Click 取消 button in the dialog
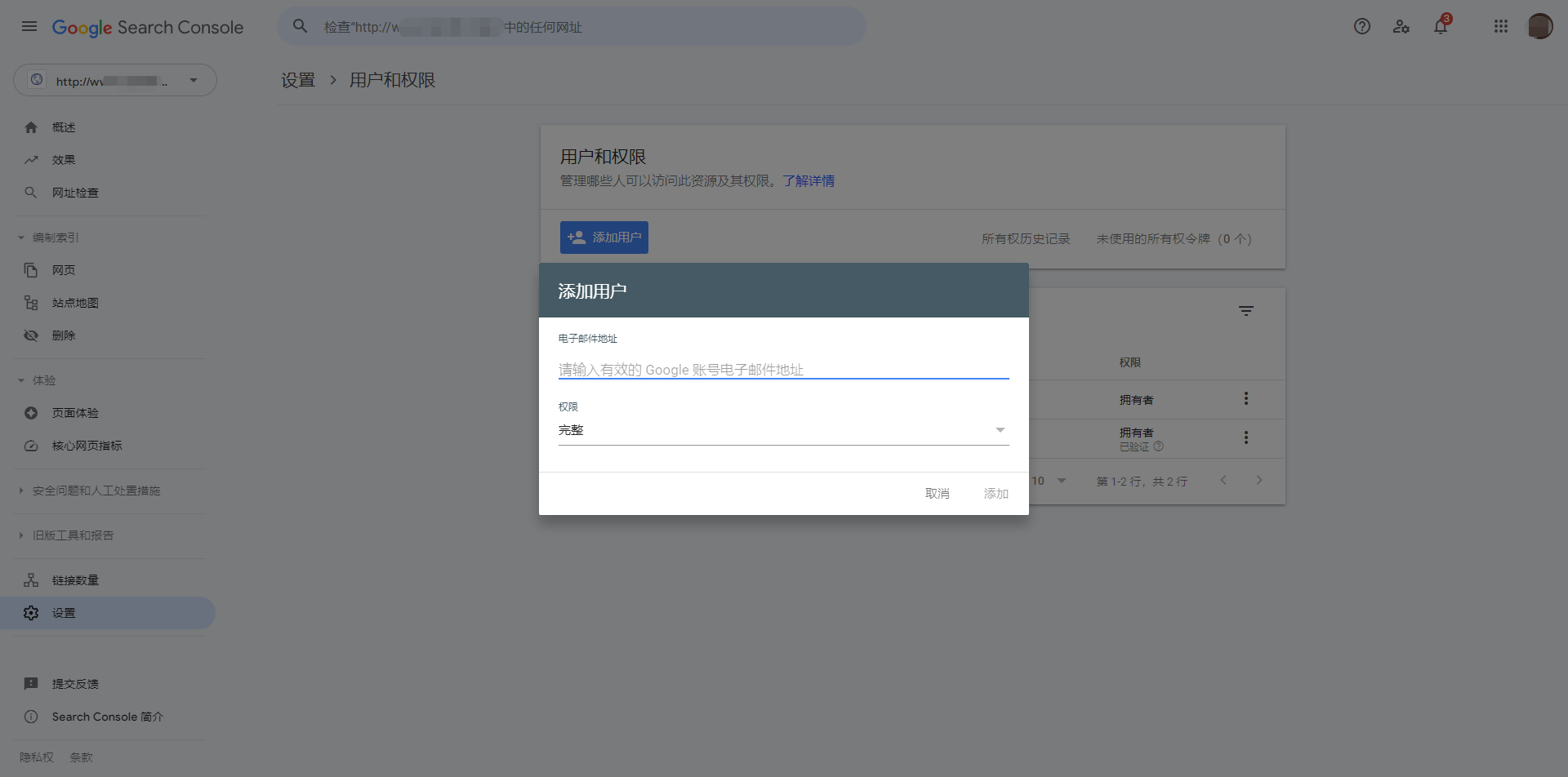This screenshot has width=1568, height=777. (937, 494)
